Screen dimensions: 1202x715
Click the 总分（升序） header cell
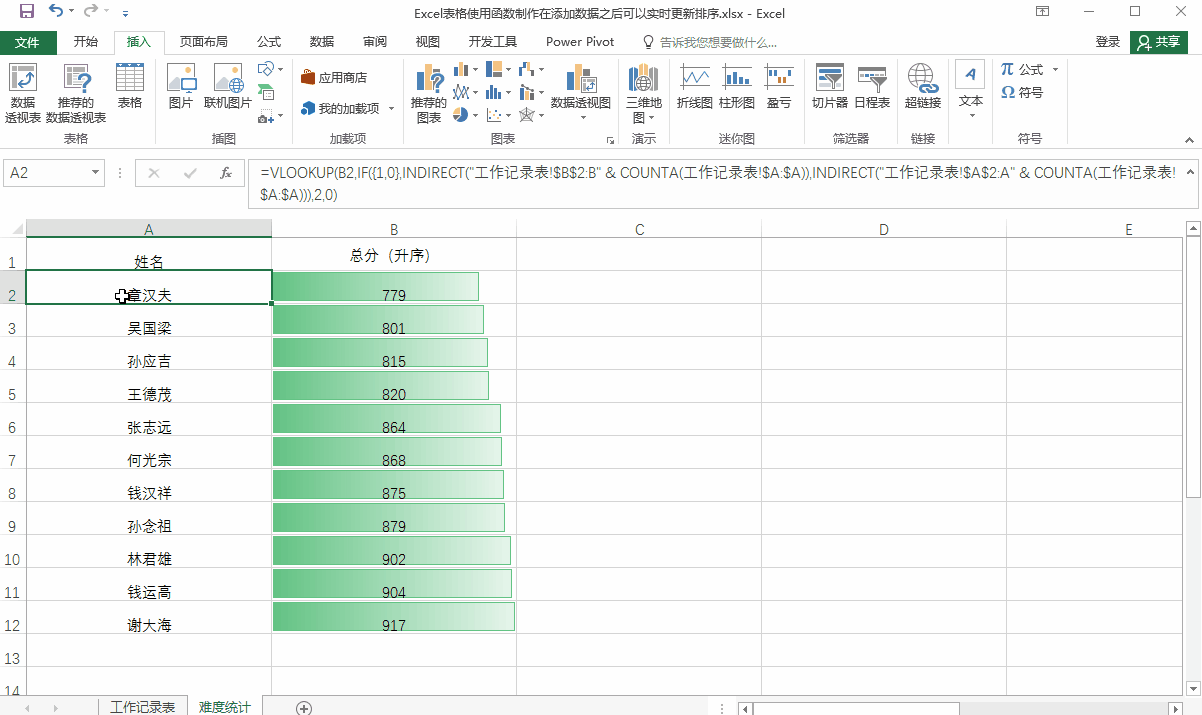[x=394, y=255]
